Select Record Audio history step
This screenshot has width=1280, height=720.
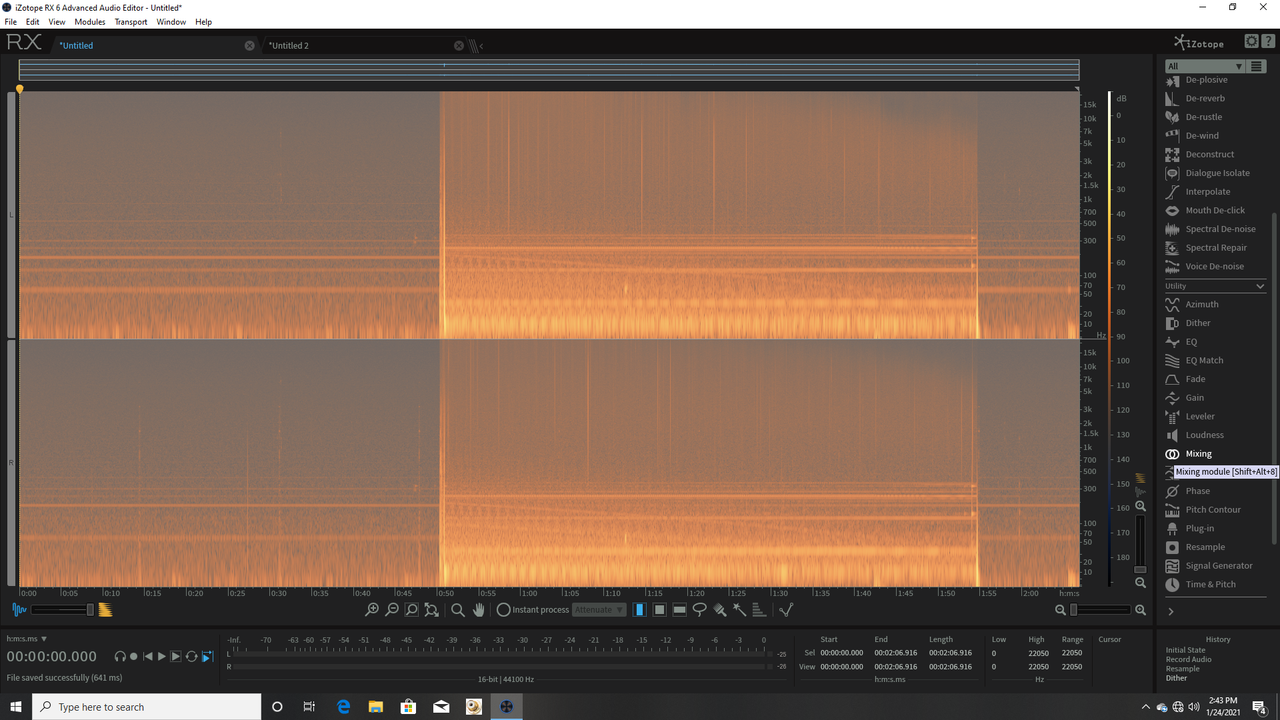tap(1188, 659)
